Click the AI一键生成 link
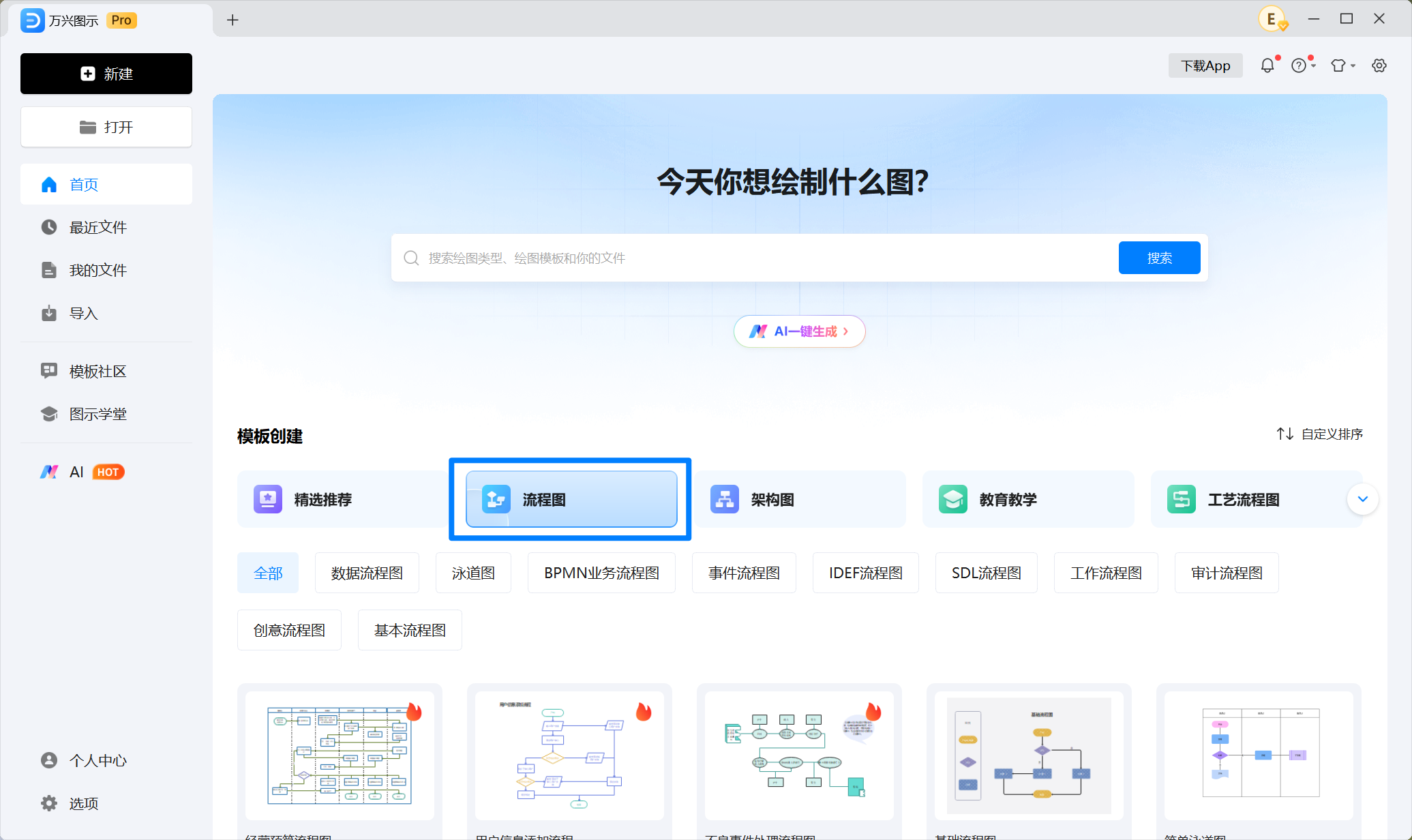Screen dimensions: 1412x840 pyautogui.click(x=799, y=331)
